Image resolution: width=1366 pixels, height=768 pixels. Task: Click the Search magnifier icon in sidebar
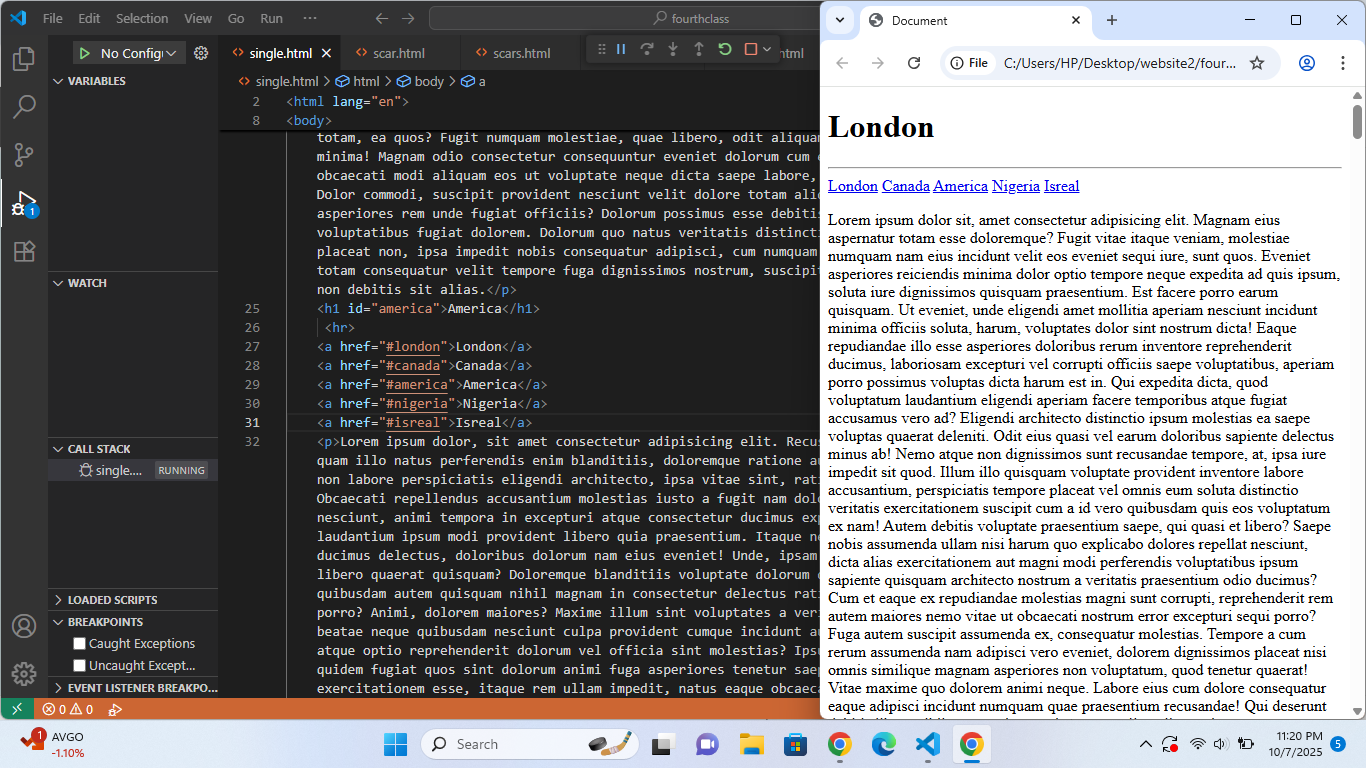24,106
